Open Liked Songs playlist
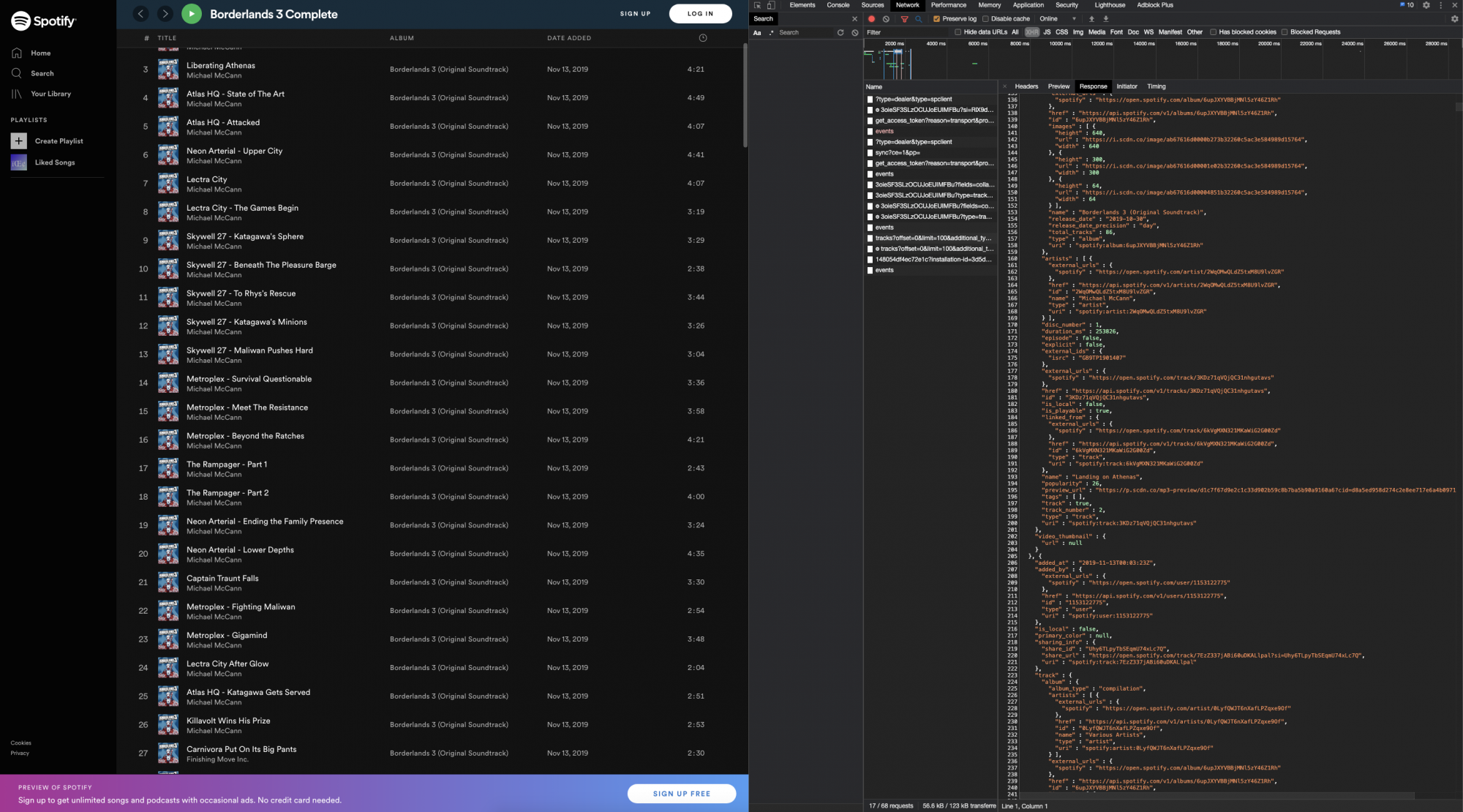1463x812 pixels. tap(43, 162)
